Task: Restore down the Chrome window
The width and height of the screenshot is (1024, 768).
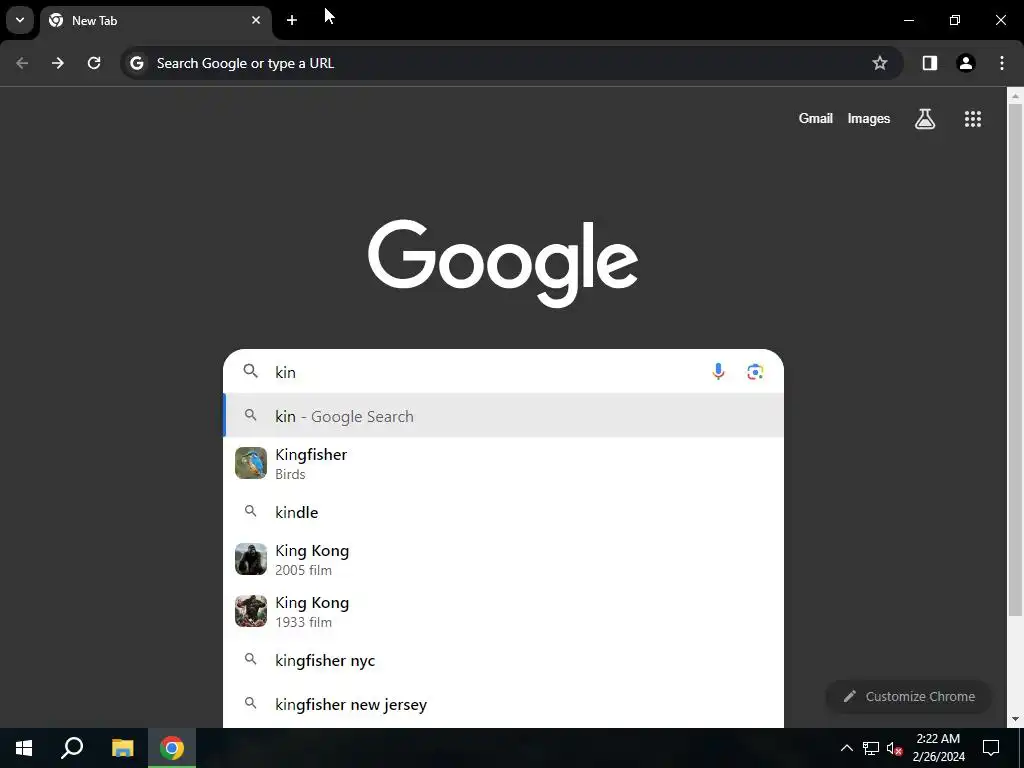Action: coord(955,20)
